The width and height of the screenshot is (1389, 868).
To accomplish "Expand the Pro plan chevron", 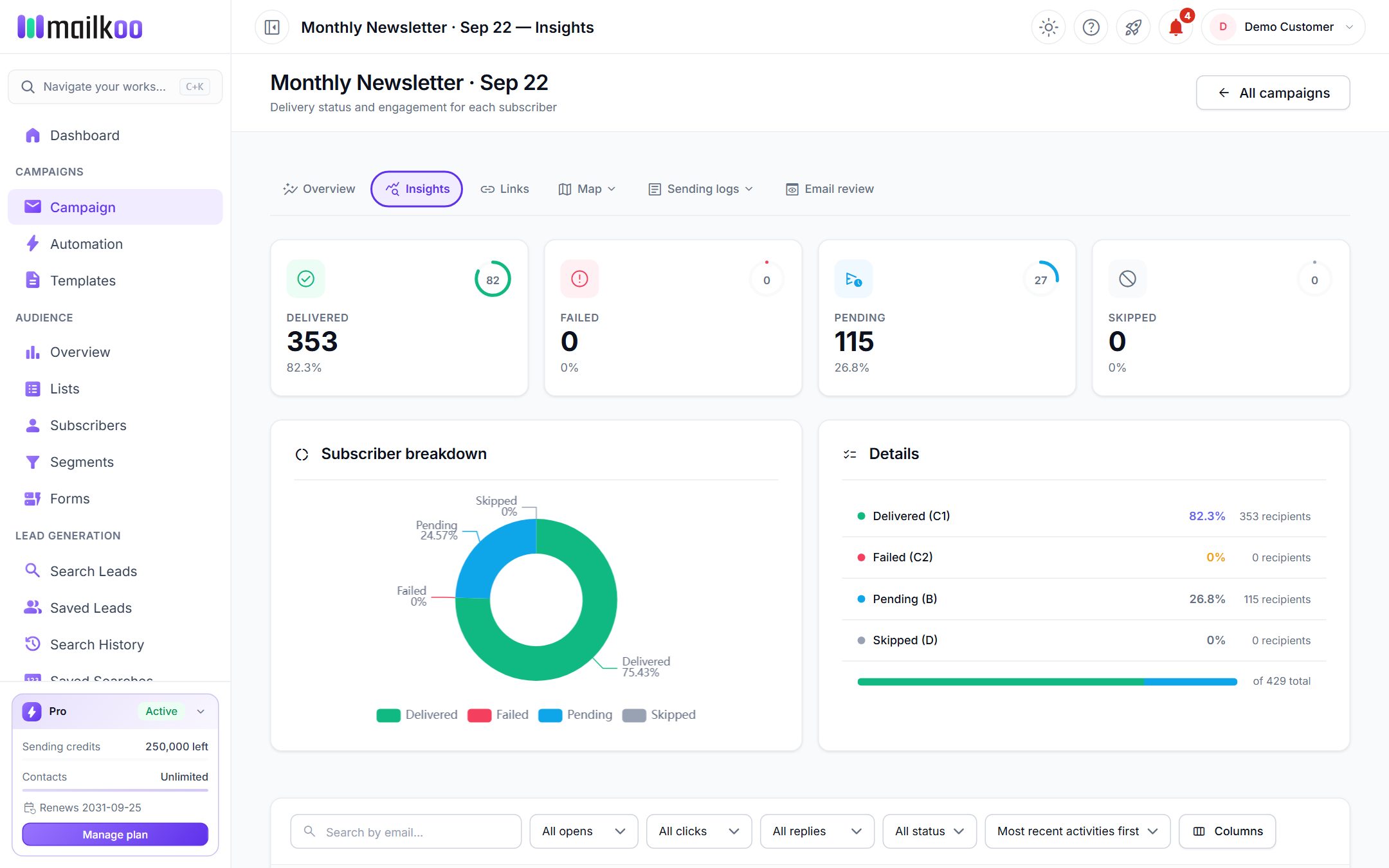I will pyautogui.click(x=201, y=711).
